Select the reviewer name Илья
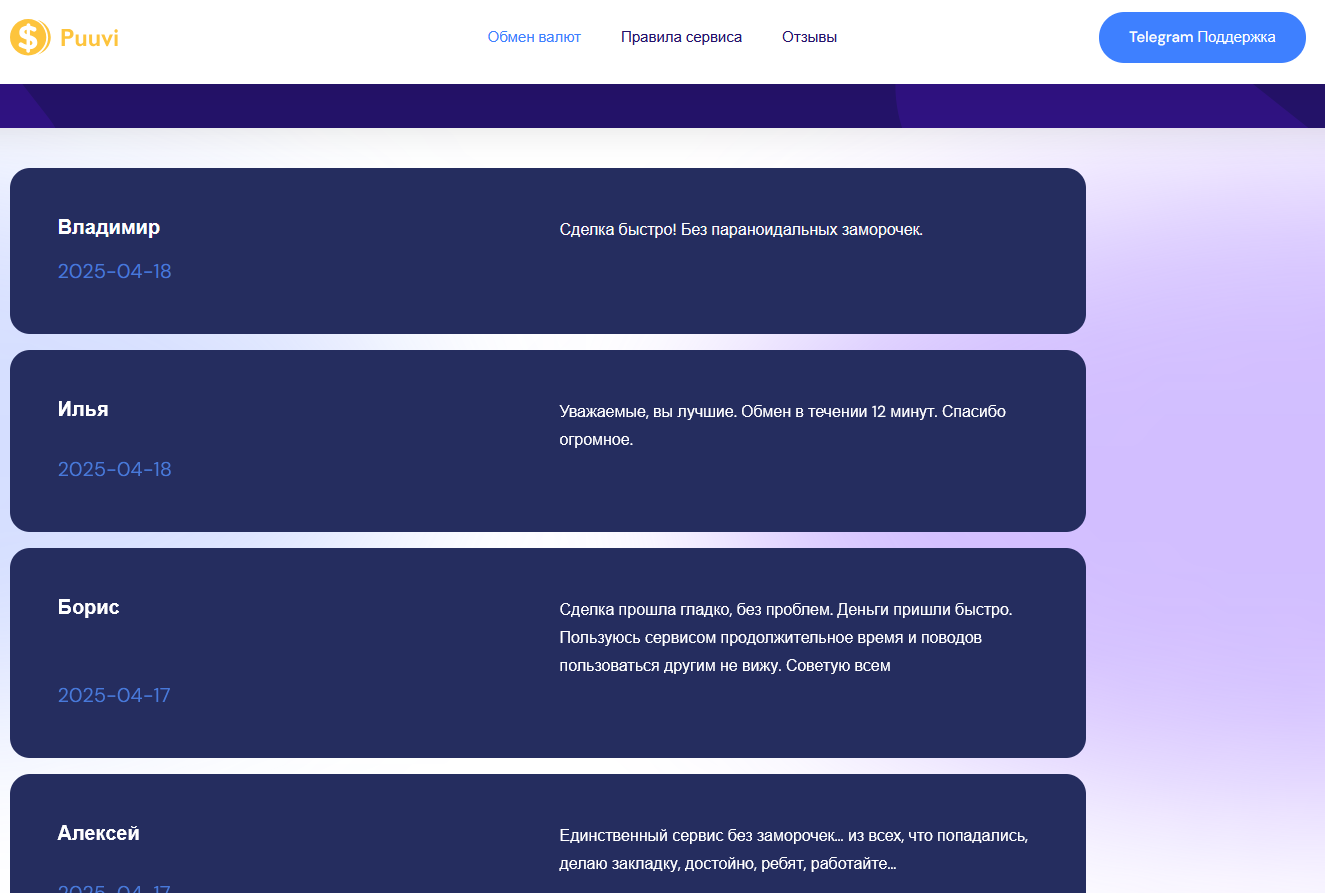The height and width of the screenshot is (893, 1325). (x=83, y=409)
